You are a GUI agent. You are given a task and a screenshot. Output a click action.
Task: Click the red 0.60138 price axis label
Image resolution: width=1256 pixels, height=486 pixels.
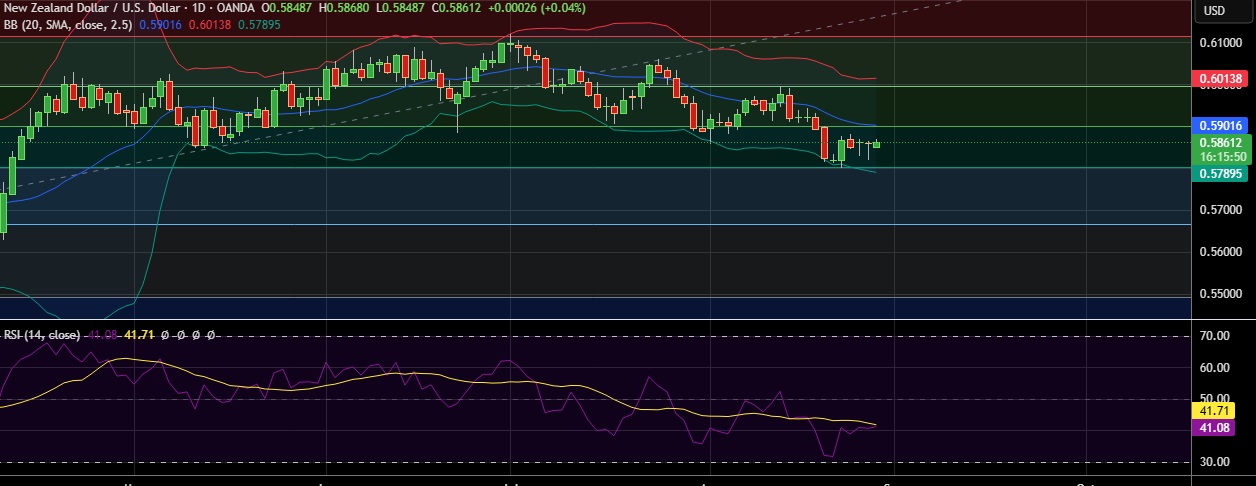coord(1219,78)
